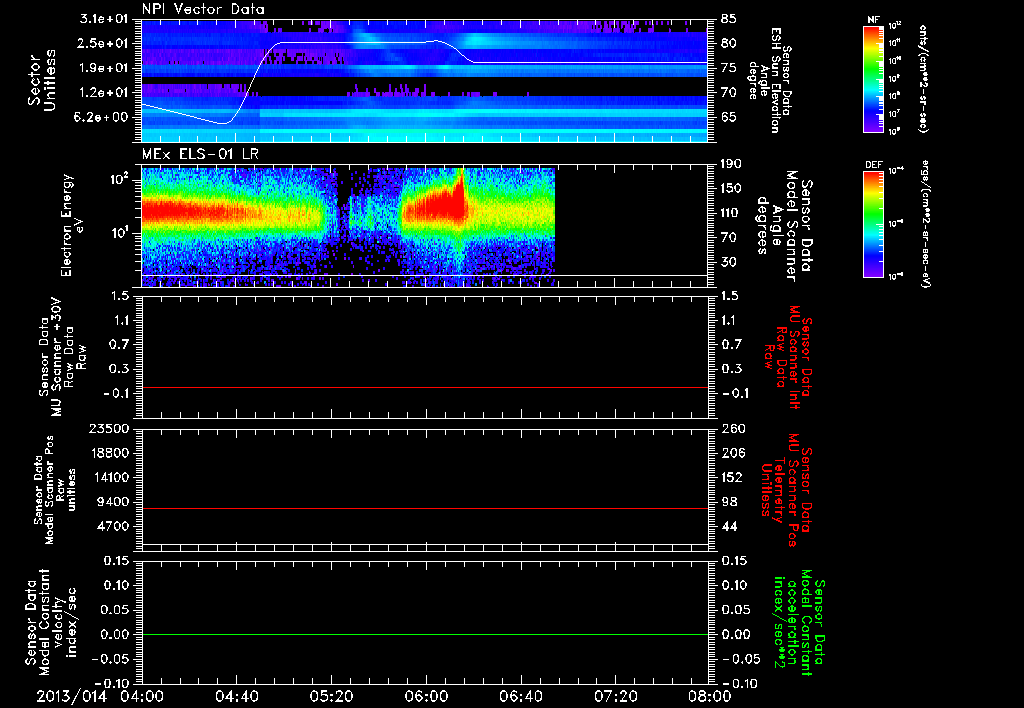The height and width of the screenshot is (708, 1024).
Task: Click the red "MU Scanner Inh Raw Data" title
Action: [788, 357]
